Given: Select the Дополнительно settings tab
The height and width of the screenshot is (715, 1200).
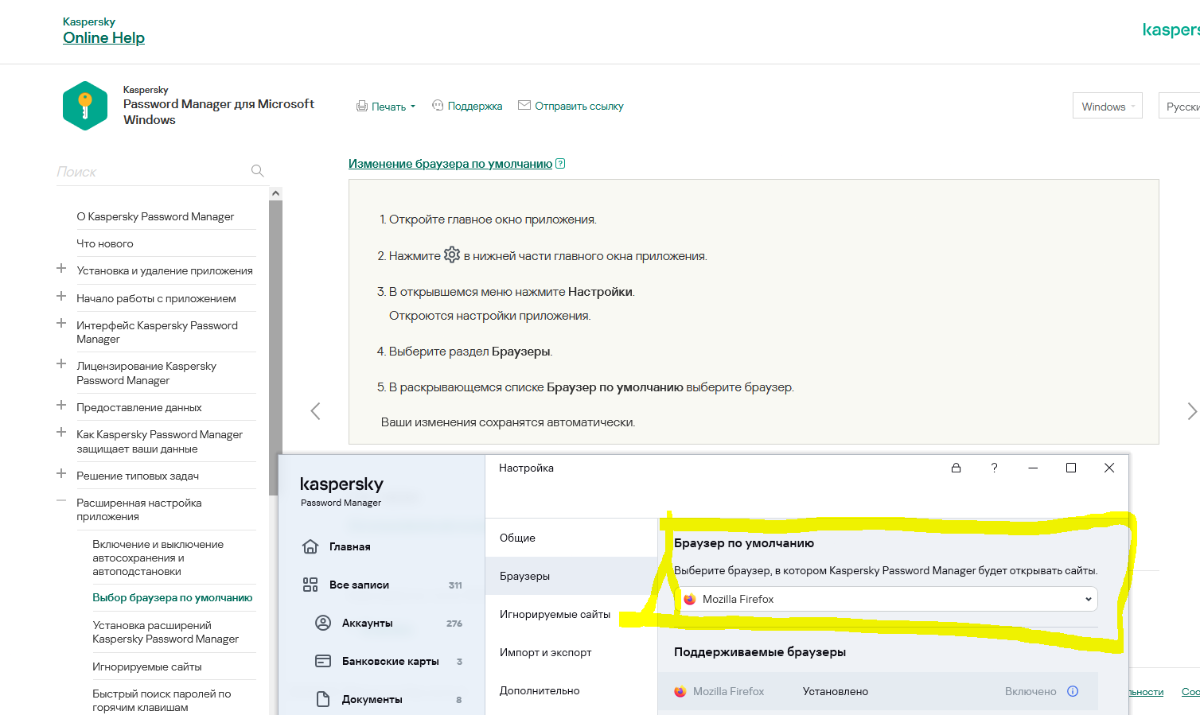Looking at the screenshot, I should click(571, 690).
